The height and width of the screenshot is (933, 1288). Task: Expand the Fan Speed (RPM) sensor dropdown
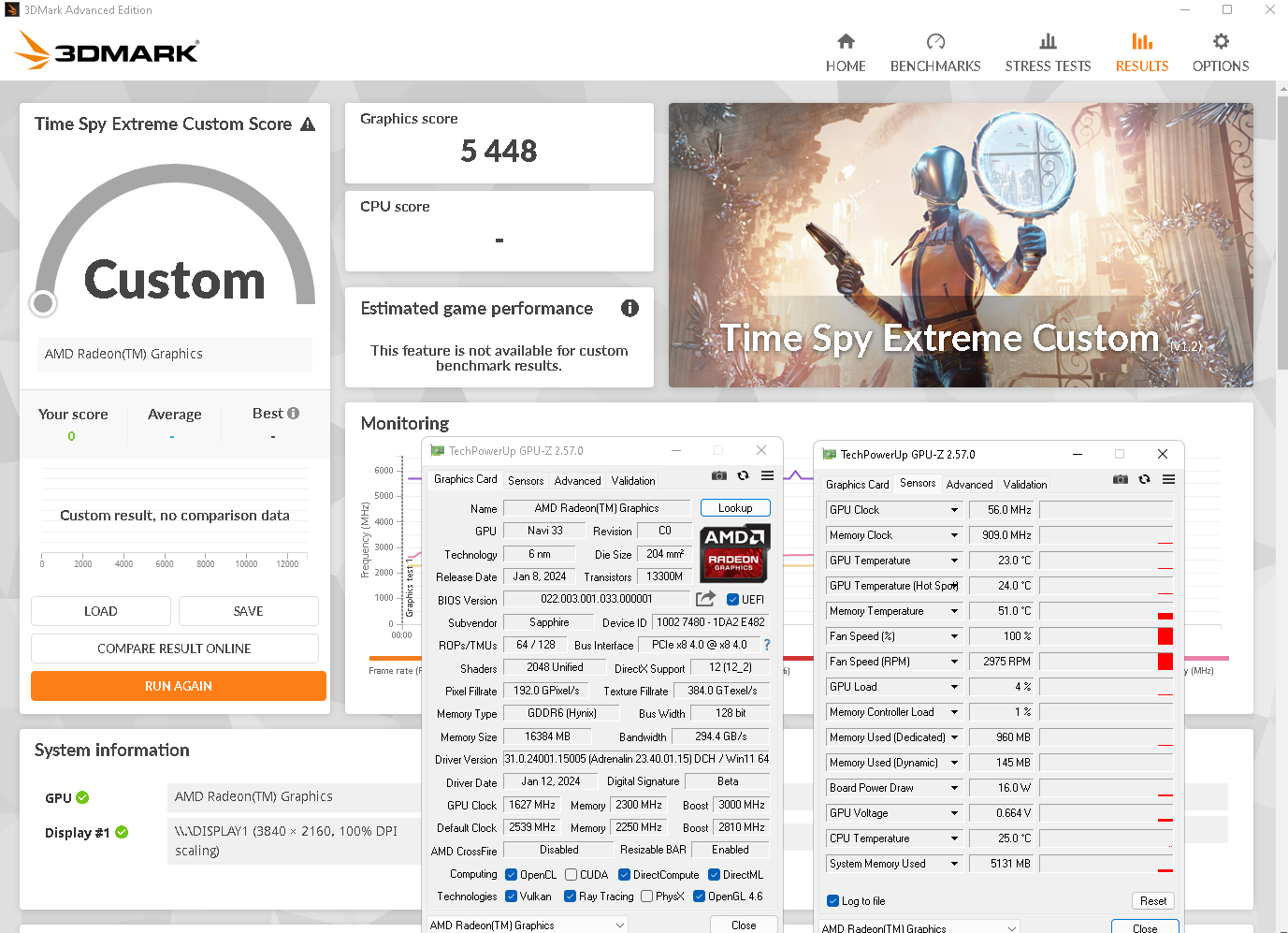(x=954, y=662)
